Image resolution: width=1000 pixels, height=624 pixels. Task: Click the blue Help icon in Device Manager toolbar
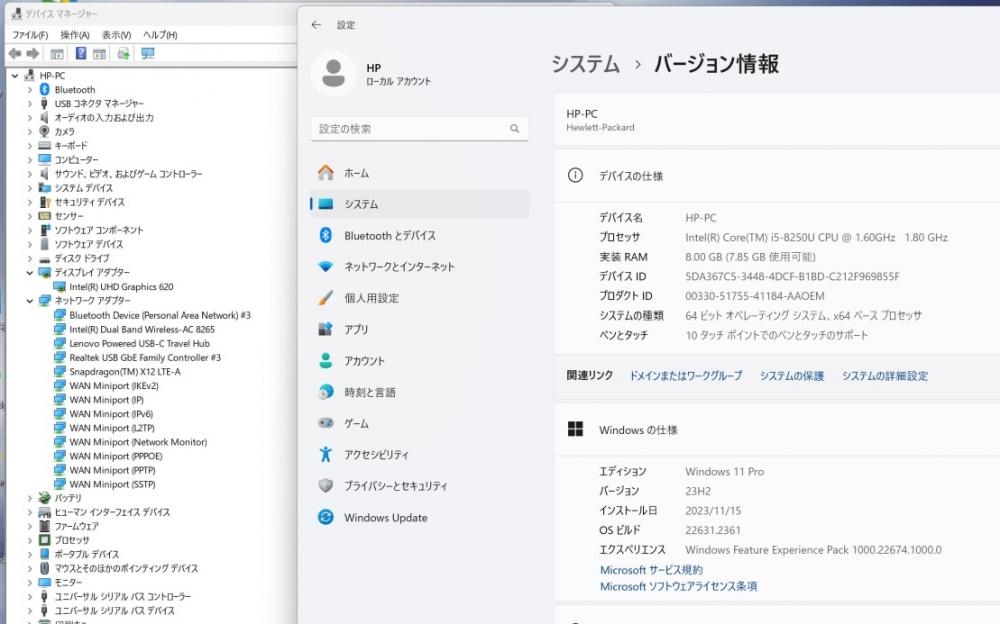click(x=81, y=53)
